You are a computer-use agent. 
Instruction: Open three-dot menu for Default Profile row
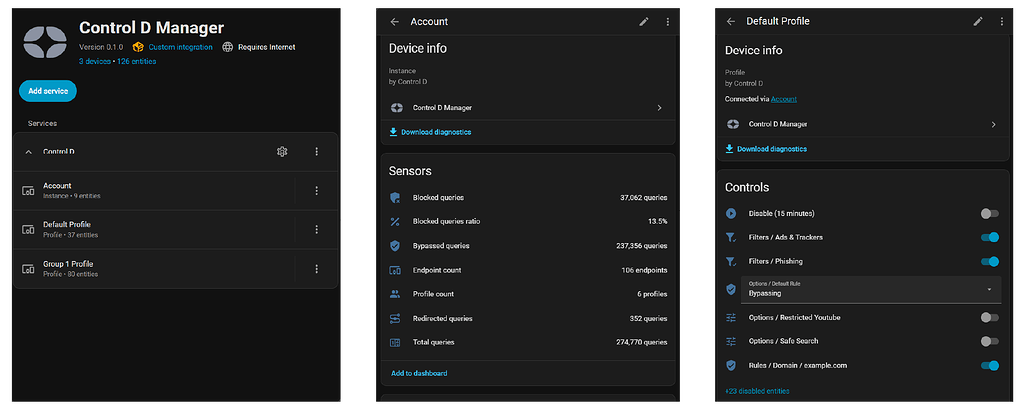tap(317, 229)
